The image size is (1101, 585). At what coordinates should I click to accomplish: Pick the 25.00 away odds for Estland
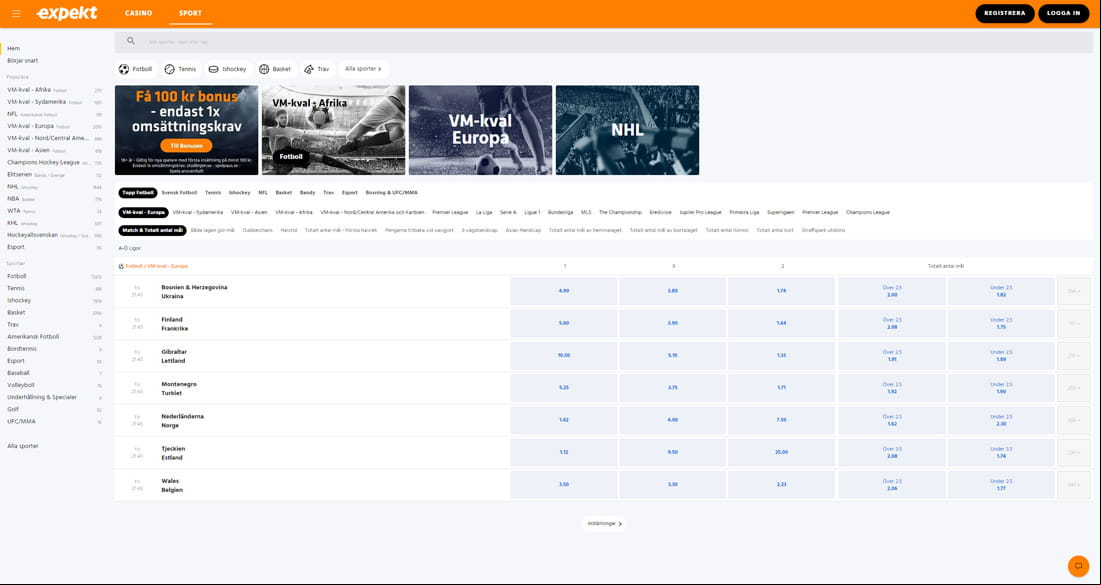click(x=782, y=452)
